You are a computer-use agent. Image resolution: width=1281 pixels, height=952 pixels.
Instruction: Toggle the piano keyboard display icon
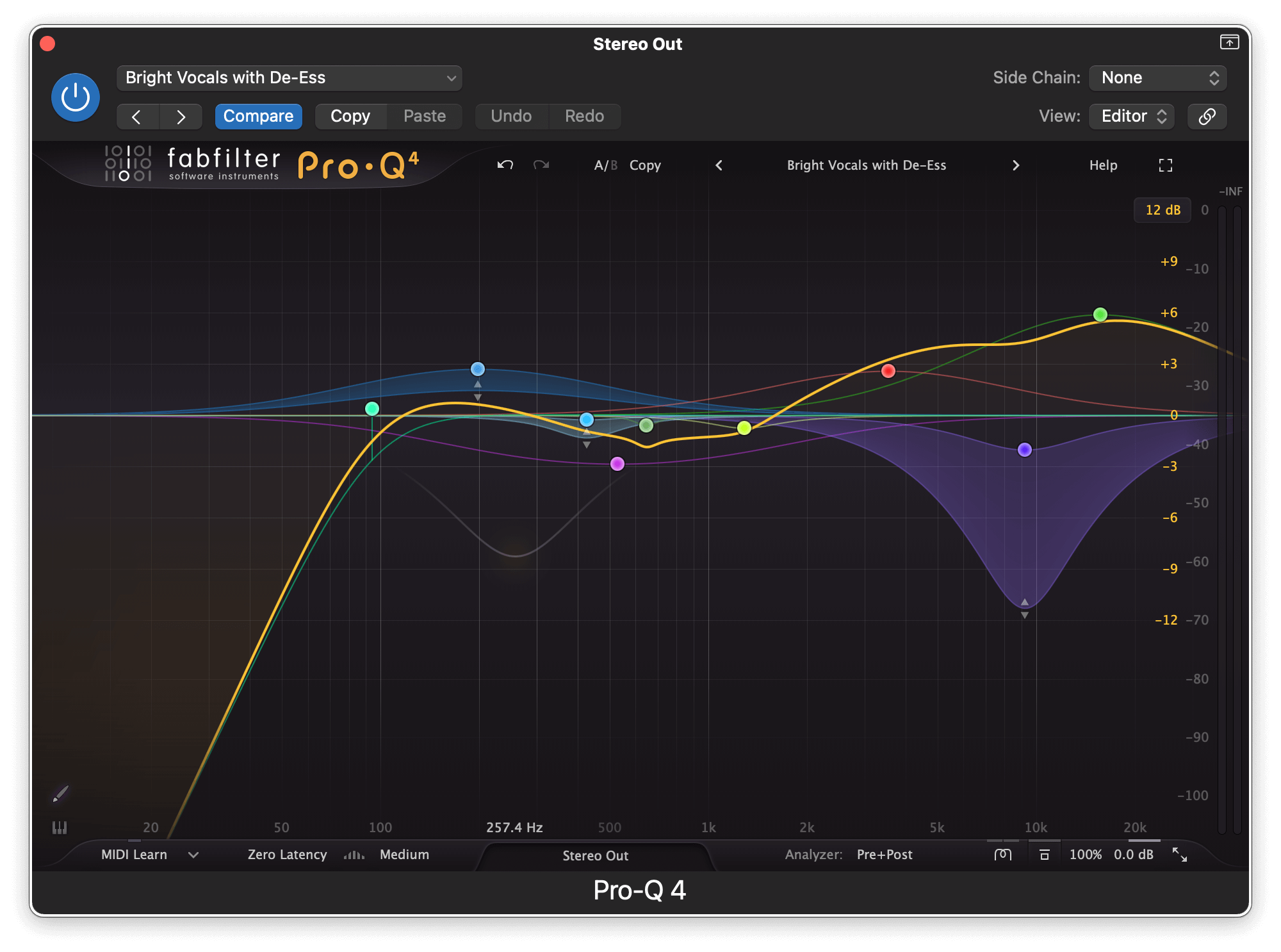click(x=60, y=828)
